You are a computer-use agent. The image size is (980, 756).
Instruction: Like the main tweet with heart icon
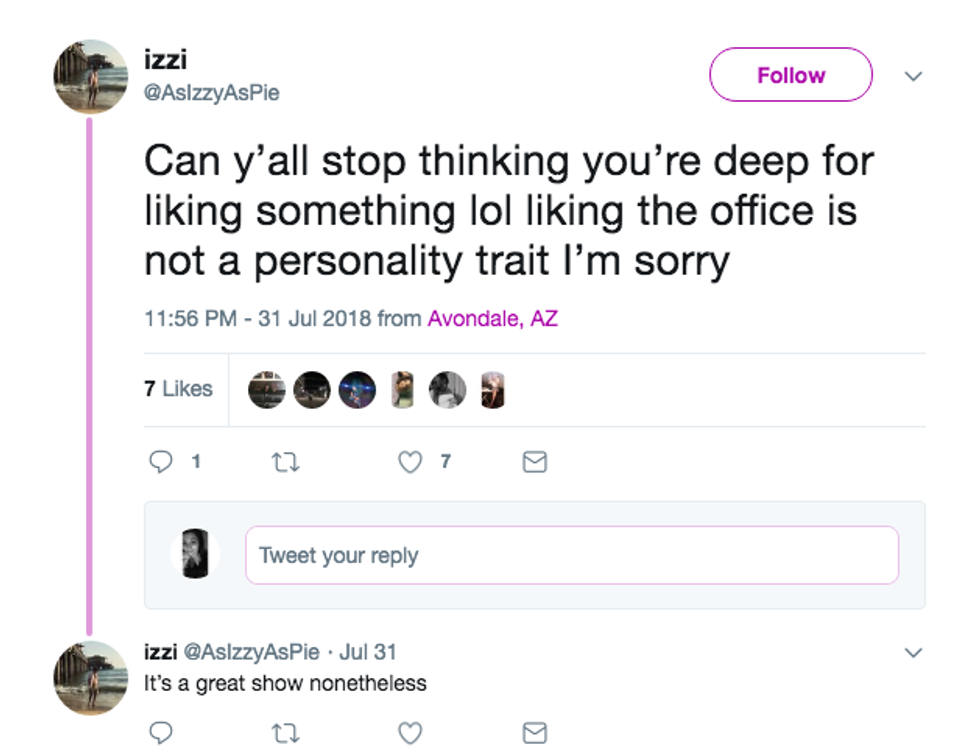coord(410,462)
